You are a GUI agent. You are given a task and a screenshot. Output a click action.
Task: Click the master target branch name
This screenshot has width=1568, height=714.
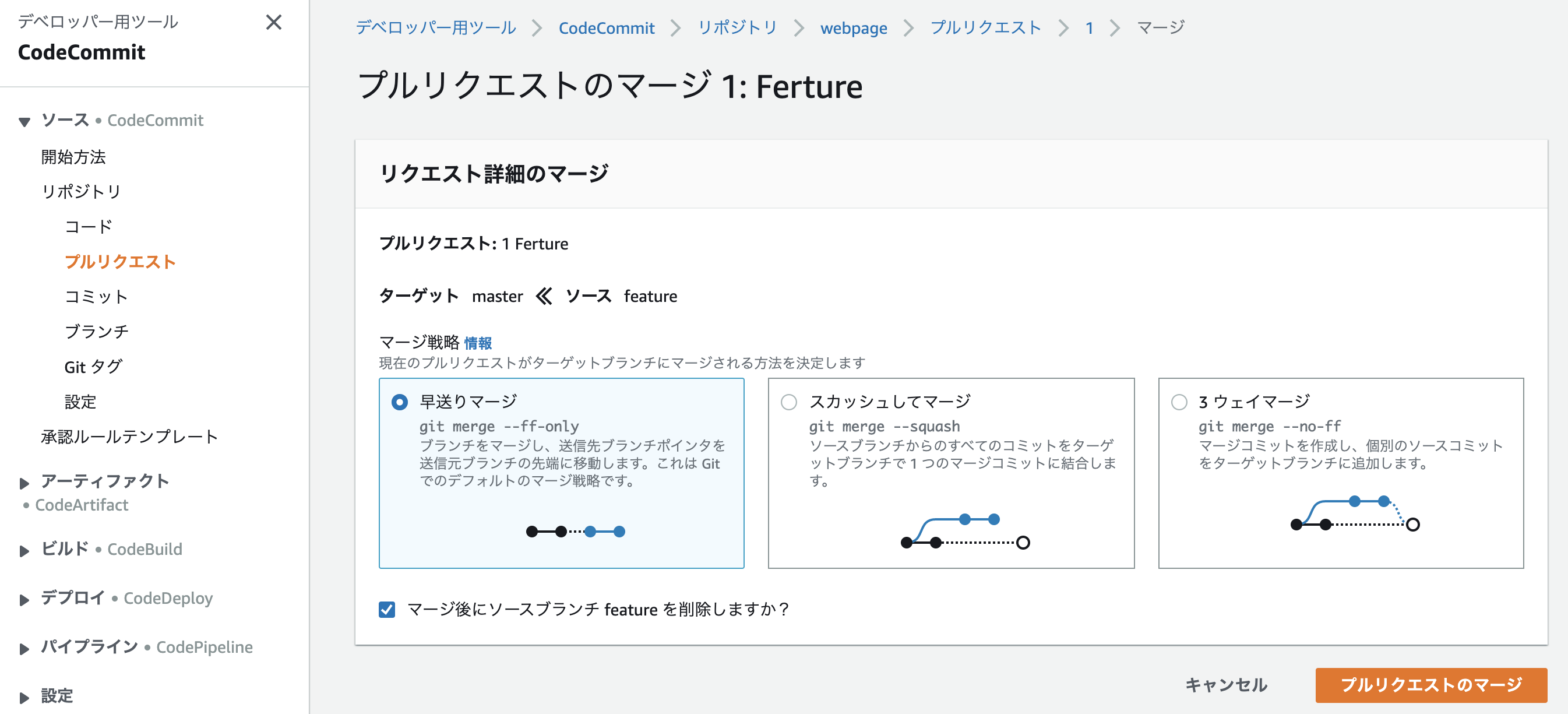(497, 297)
